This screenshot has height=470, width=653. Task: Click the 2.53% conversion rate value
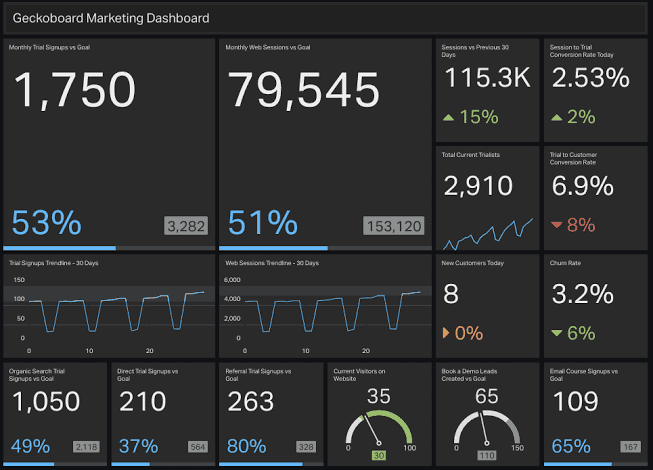[x=591, y=78]
